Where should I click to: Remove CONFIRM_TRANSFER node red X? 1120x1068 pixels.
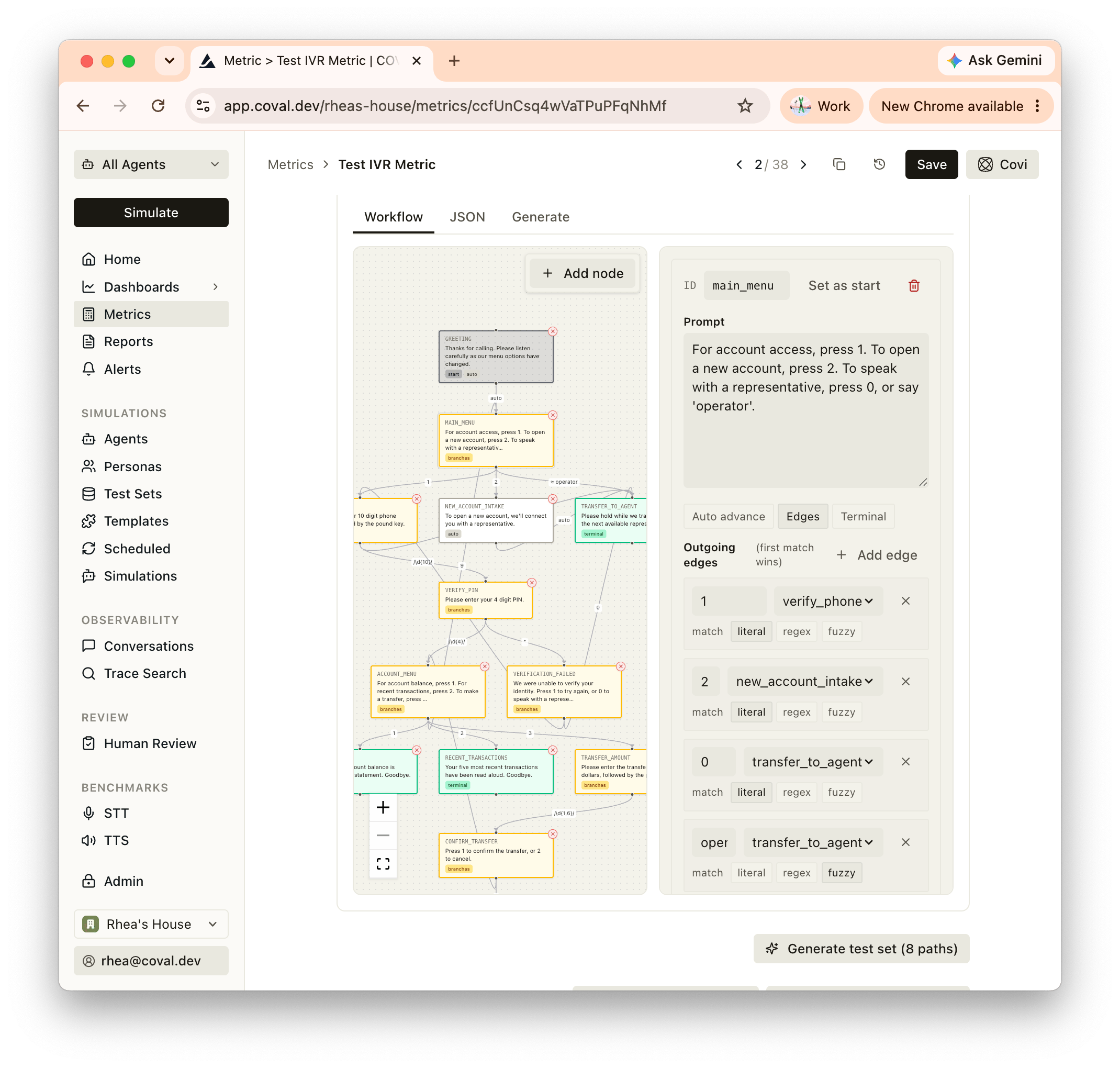(x=553, y=833)
